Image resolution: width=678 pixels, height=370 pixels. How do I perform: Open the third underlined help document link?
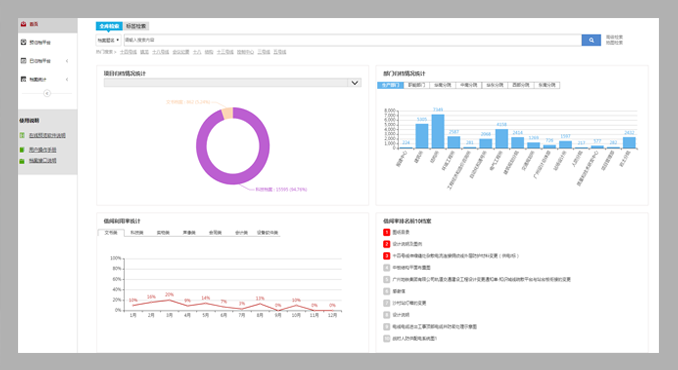[42, 161]
